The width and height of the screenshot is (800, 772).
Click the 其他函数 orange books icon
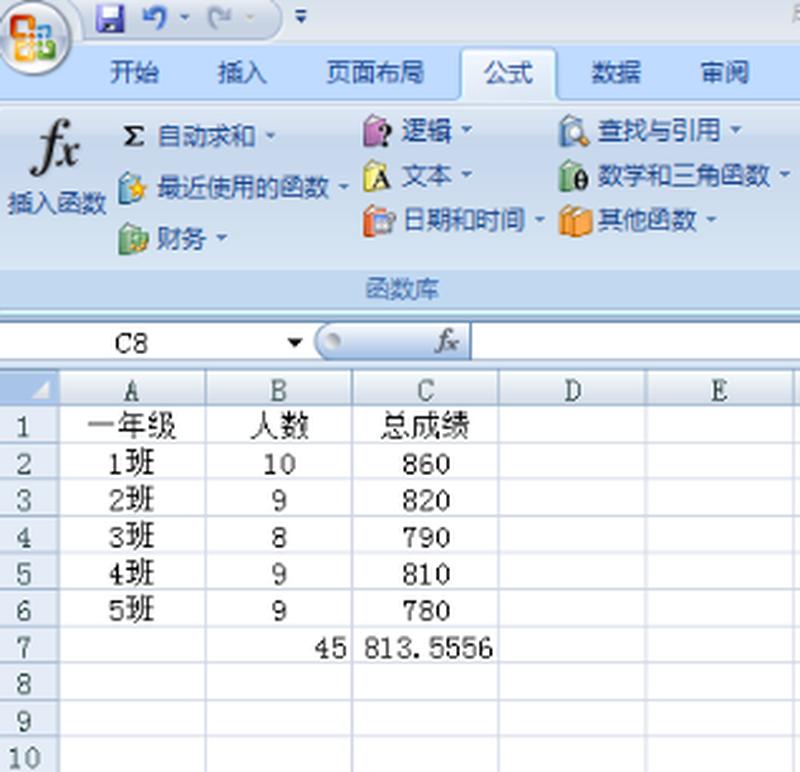(x=575, y=221)
